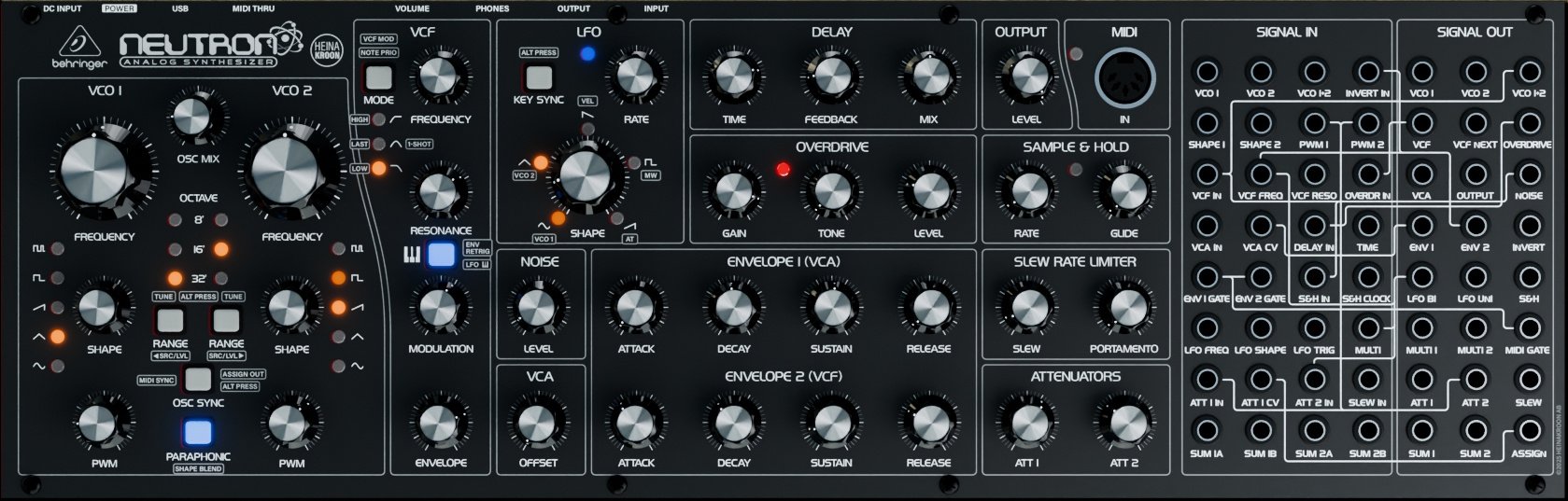
Task: Click the OVERDR IN jack
Action: click(x=1367, y=174)
